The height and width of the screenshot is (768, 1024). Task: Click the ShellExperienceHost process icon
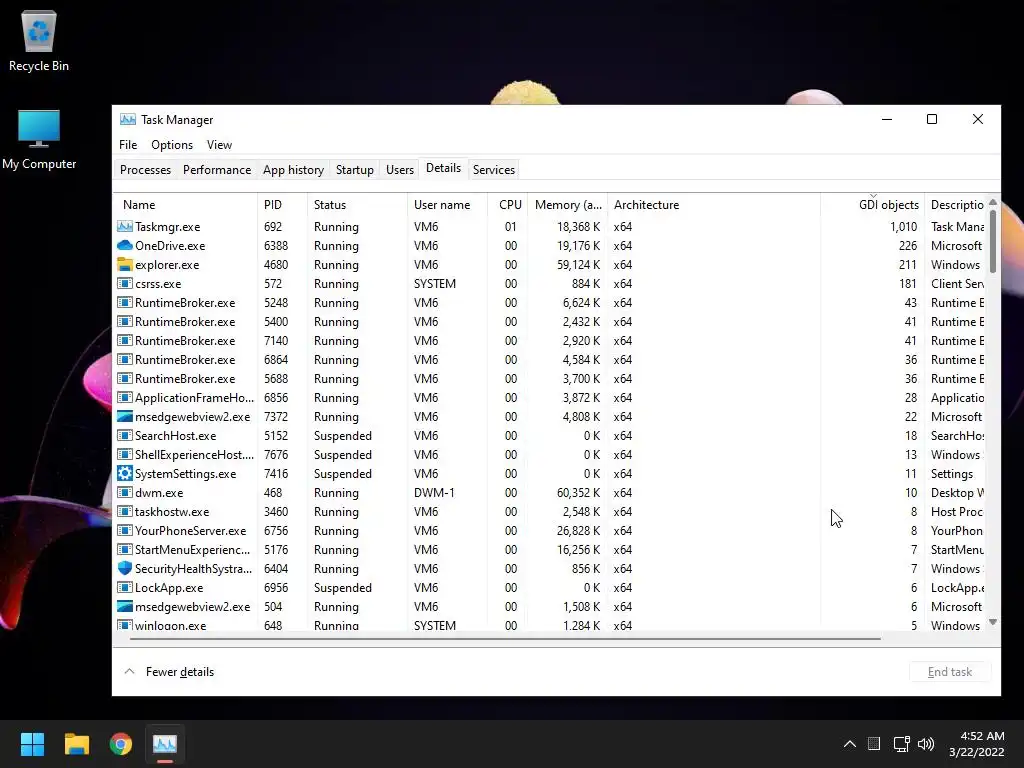click(125, 455)
